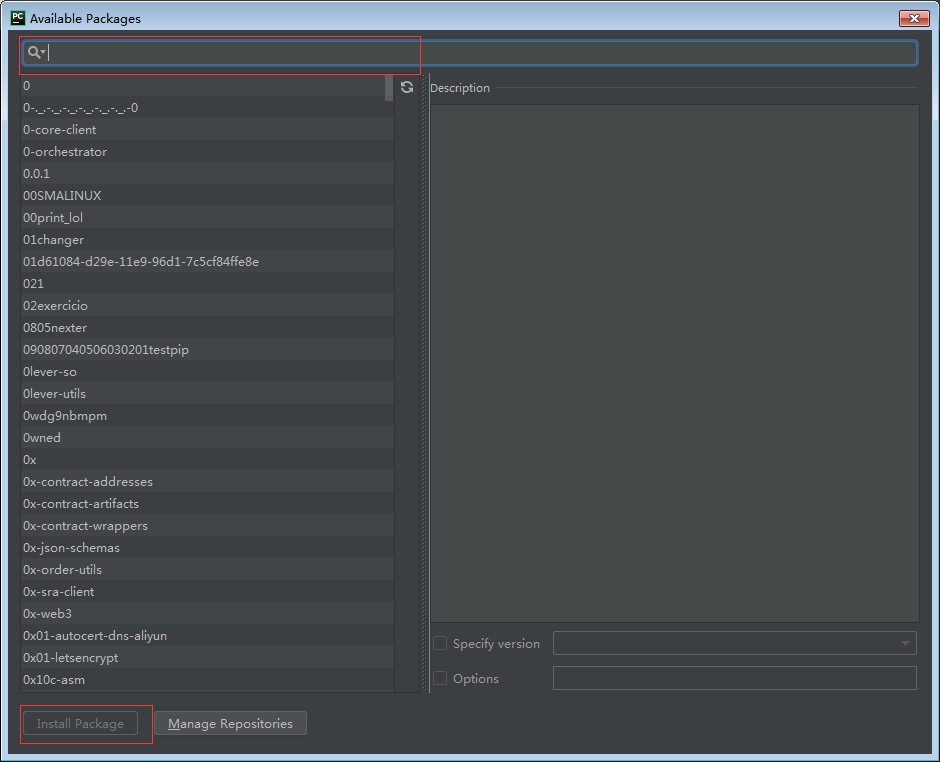Select the 02exercicio package
The height and width of the screenshot is (762, 940).
(207, 306)
